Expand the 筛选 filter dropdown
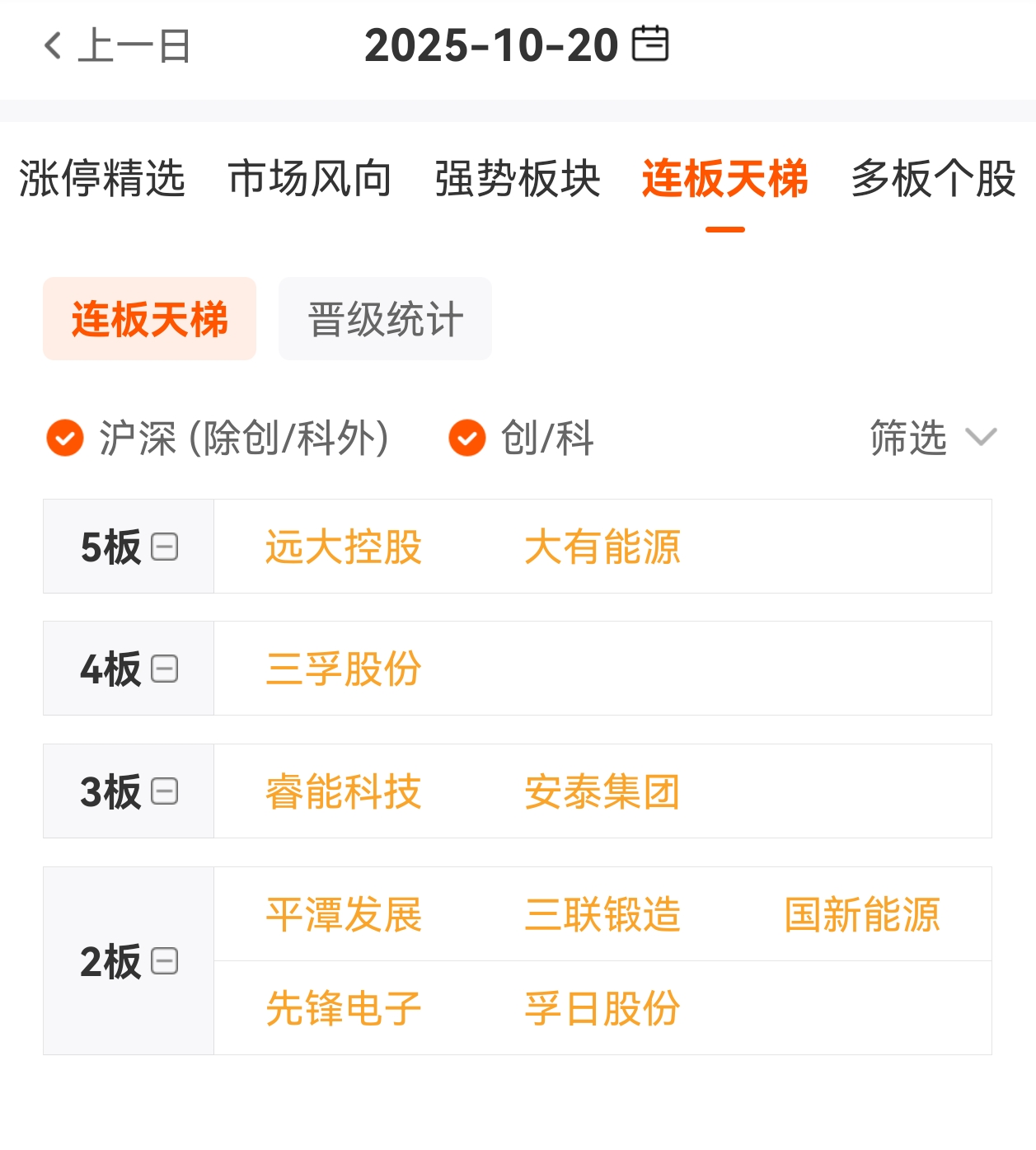The height and width of the screenshot is (1150, 1036). click(933, 438)
